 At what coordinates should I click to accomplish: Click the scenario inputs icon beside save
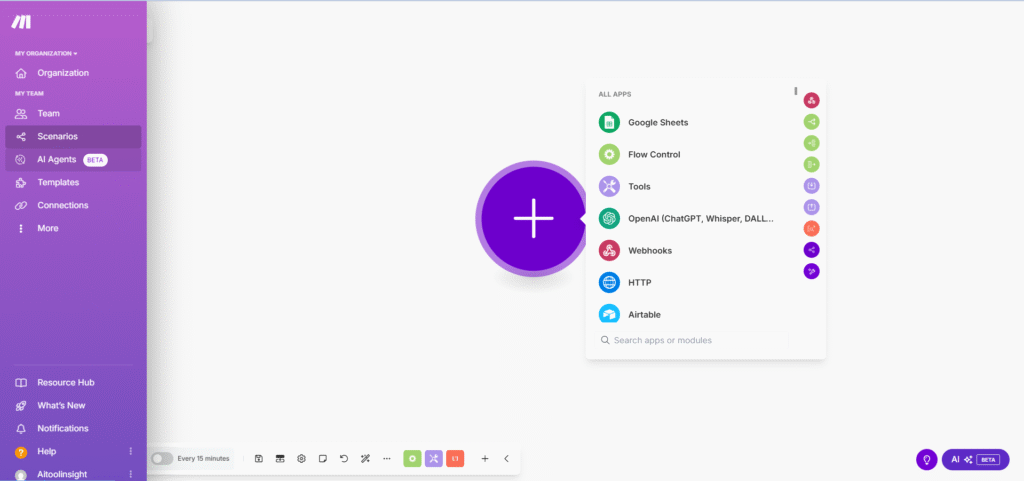point(280,459)
